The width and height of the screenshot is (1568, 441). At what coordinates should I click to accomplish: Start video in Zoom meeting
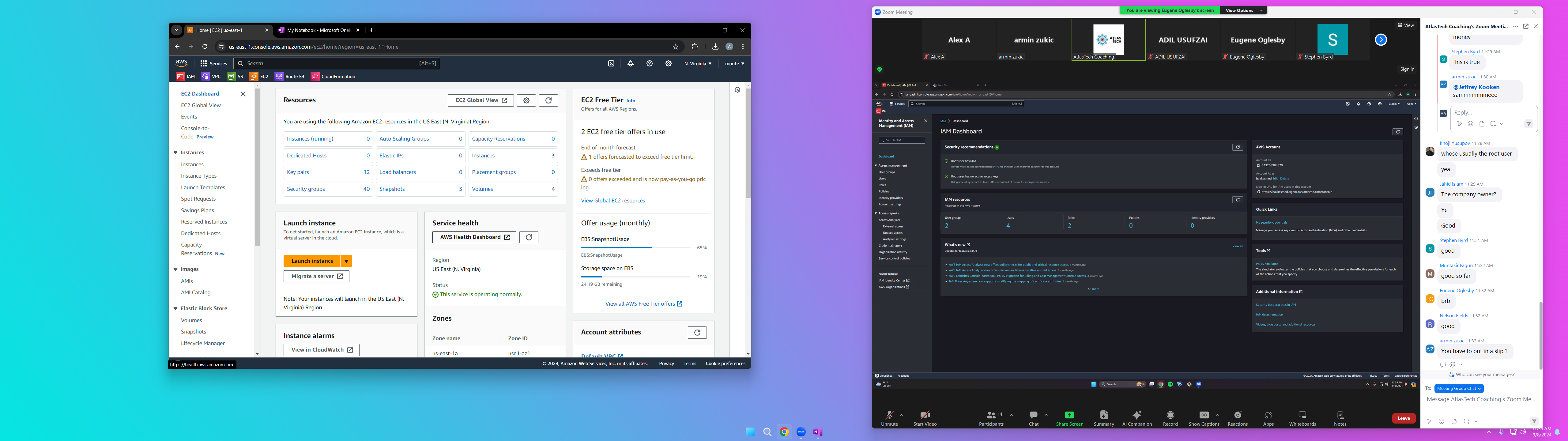925,415
